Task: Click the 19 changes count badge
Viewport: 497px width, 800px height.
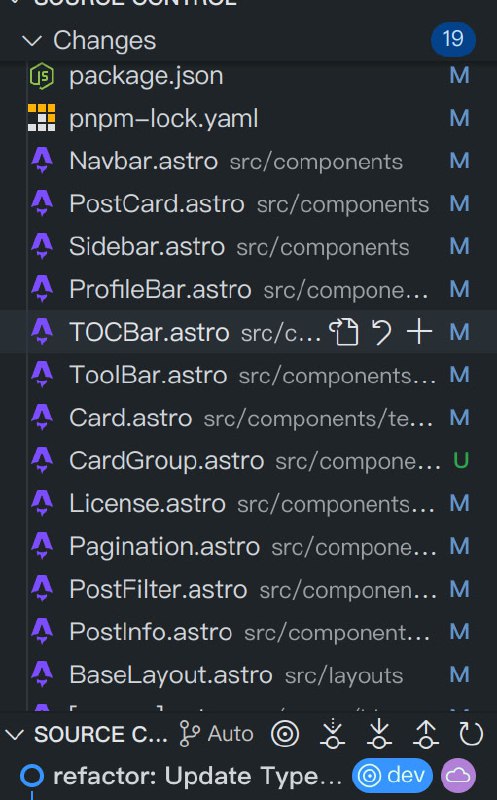Action: point(453,39)
